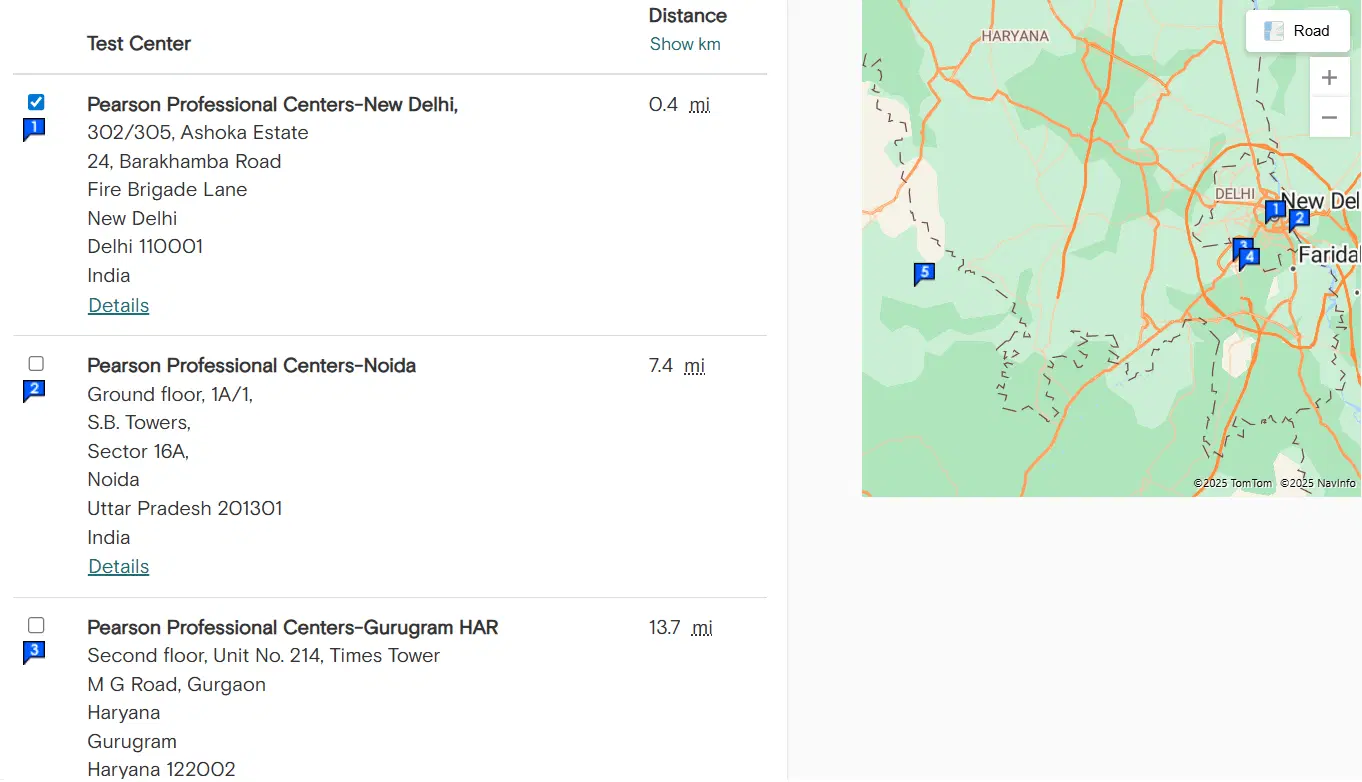Click the mi abbreviation next to 7.4

695,366
